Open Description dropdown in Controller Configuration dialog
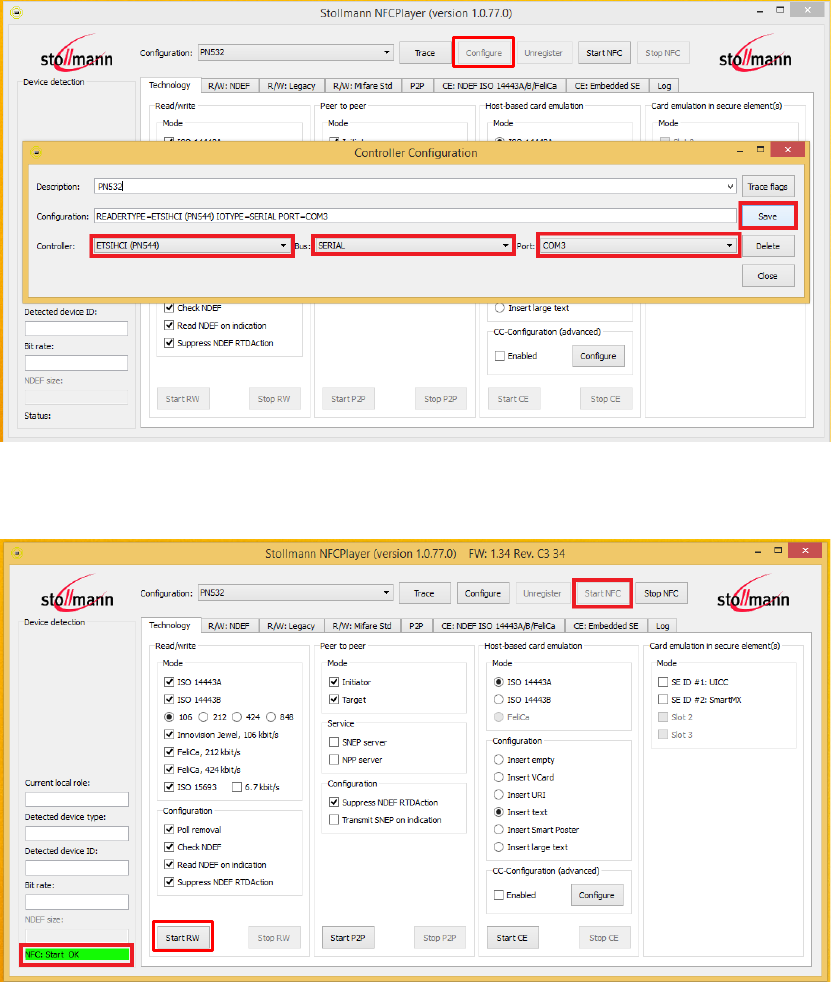The image size is (831, 982). tap(730, 187)
